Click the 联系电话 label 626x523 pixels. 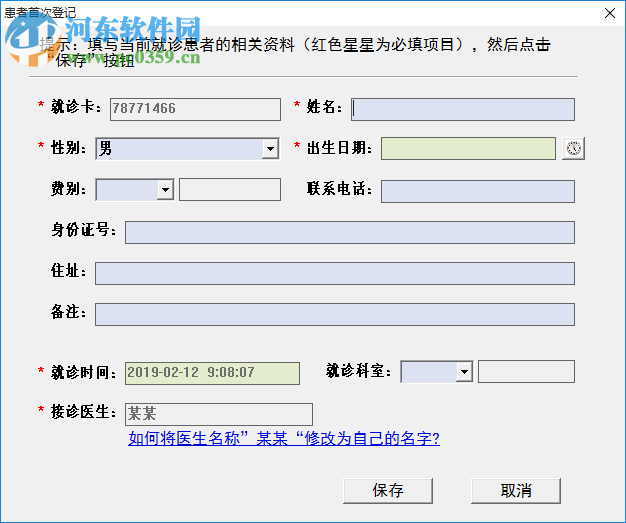pyautogui.click(x=339, y=189)
